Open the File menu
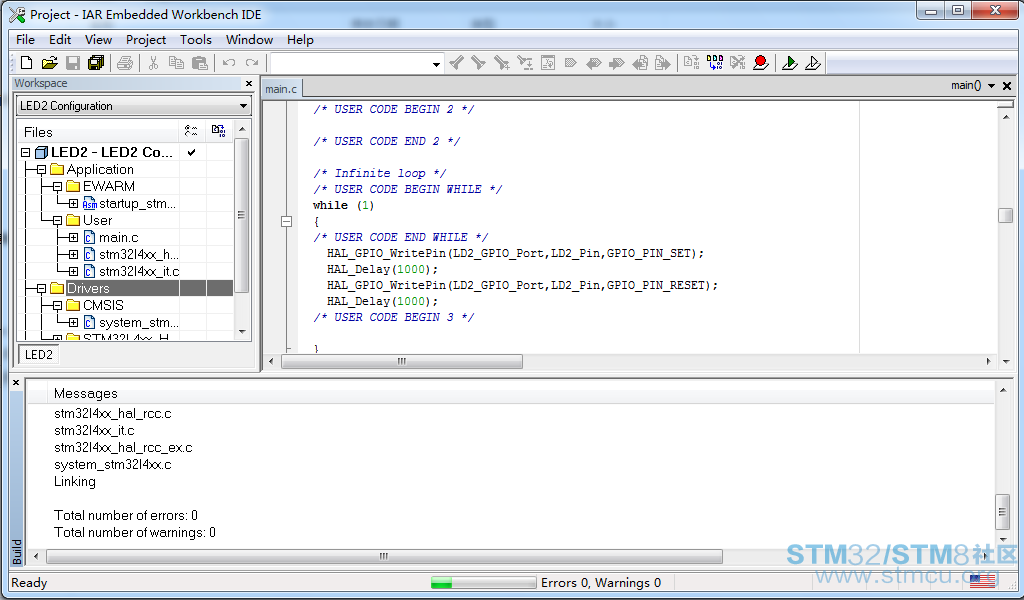This screenshot has height=600, width=1024. 25,40
